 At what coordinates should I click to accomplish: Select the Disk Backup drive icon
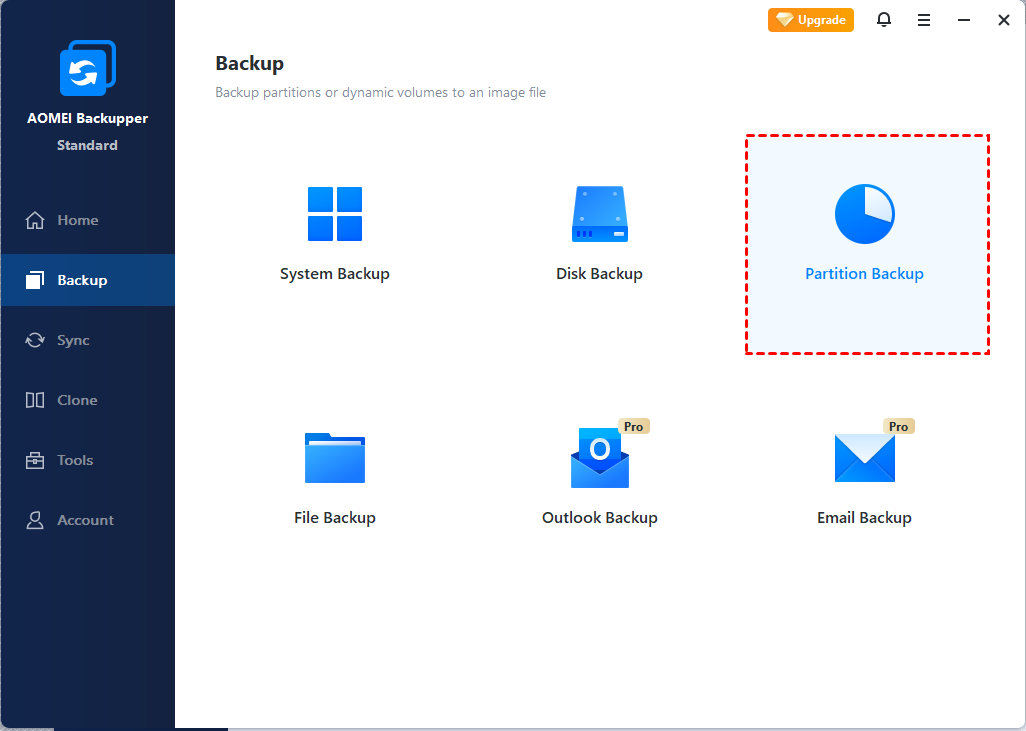tap(599, 214)
